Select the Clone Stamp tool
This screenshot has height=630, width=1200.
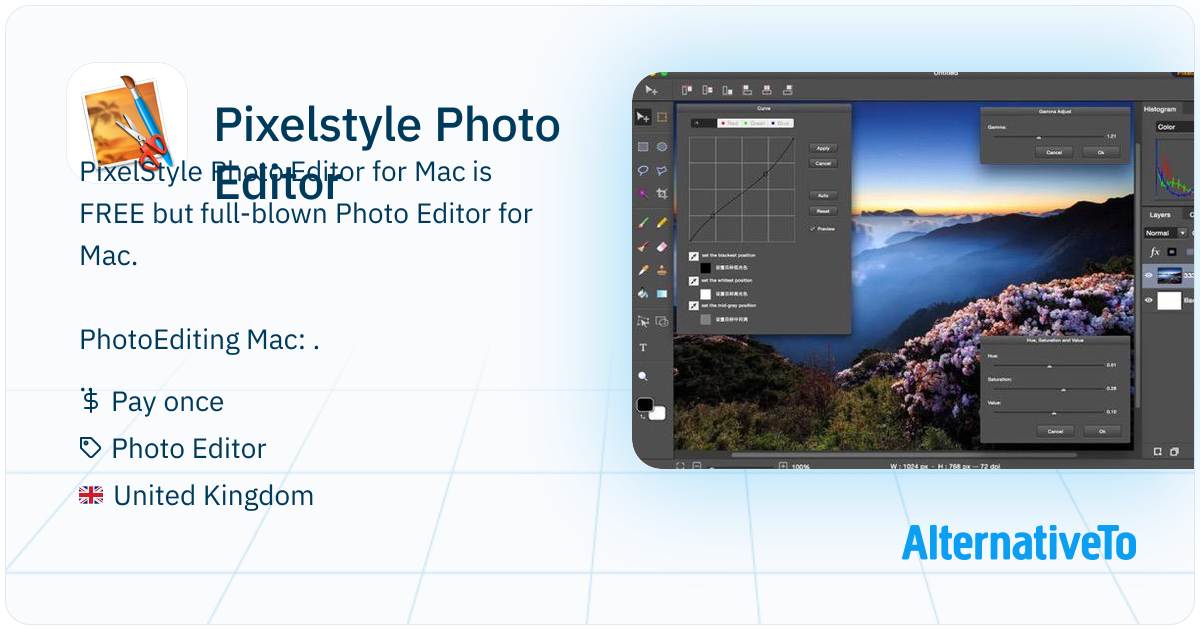click(662, 270)
